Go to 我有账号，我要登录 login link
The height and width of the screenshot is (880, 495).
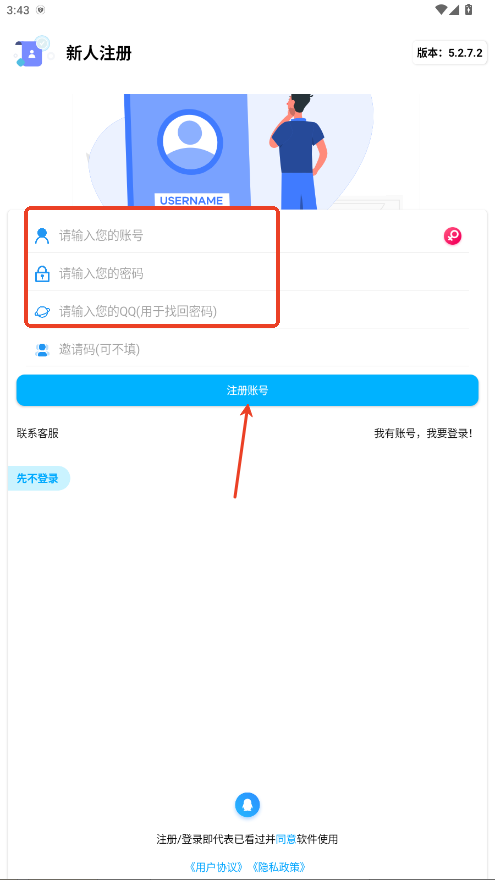(423, 433)
